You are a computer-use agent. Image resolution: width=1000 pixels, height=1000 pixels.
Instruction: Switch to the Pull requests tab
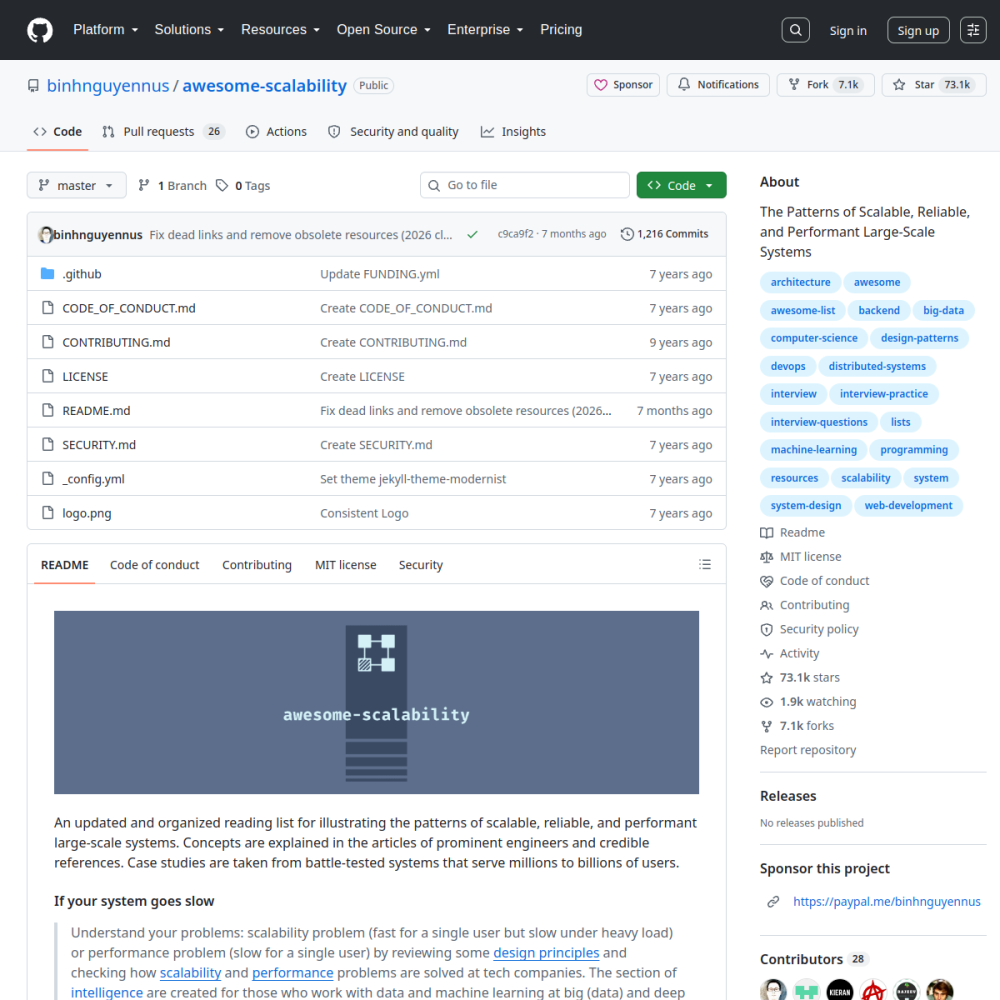(163, 132)
